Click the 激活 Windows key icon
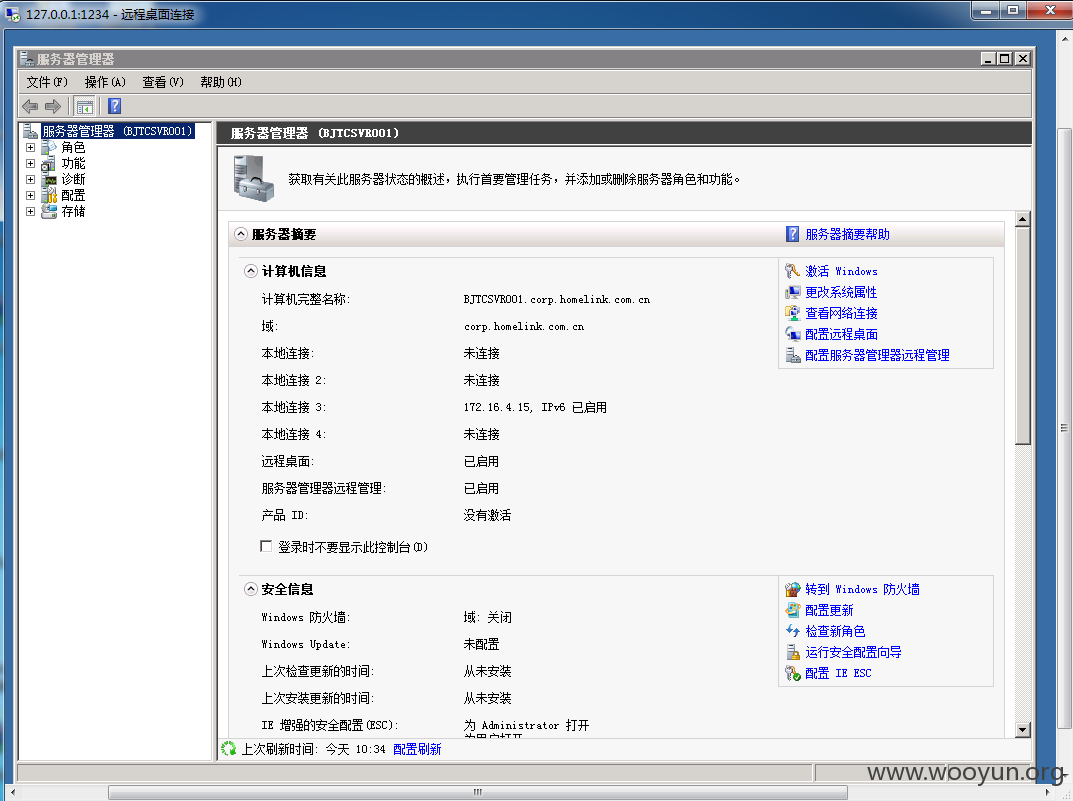This screenshot has height=801, width=1073. pos(792,271)
